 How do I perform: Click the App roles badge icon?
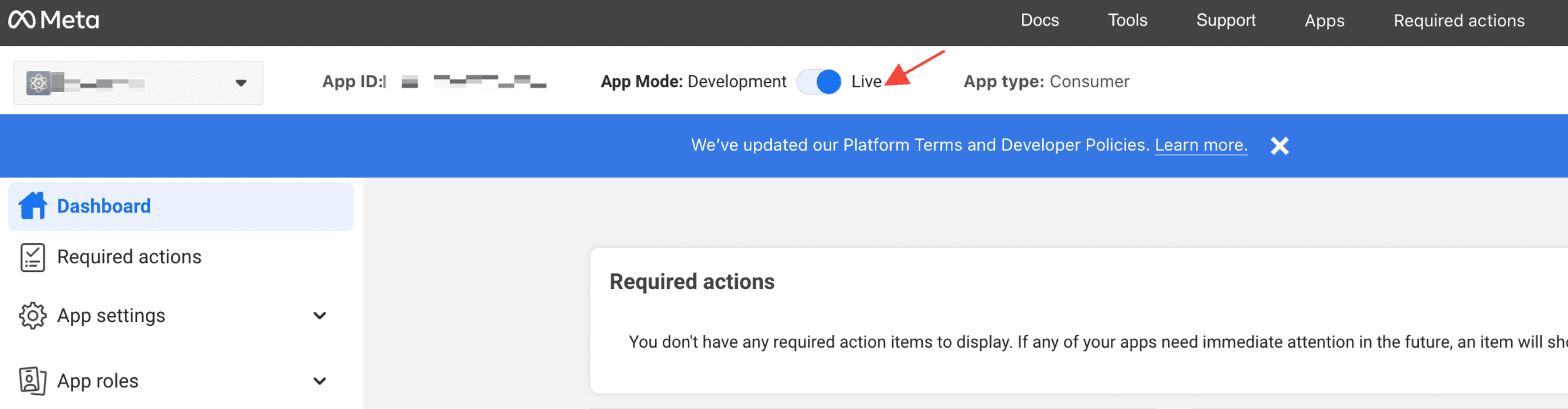32,381
